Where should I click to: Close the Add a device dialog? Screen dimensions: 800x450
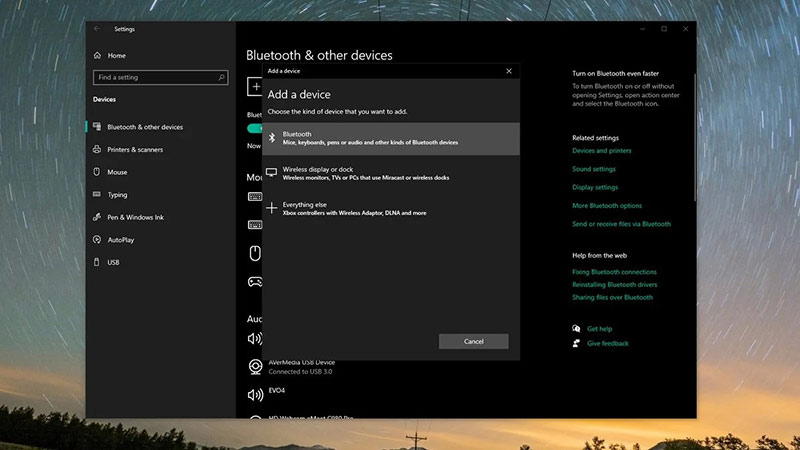[x=509, y=71]
